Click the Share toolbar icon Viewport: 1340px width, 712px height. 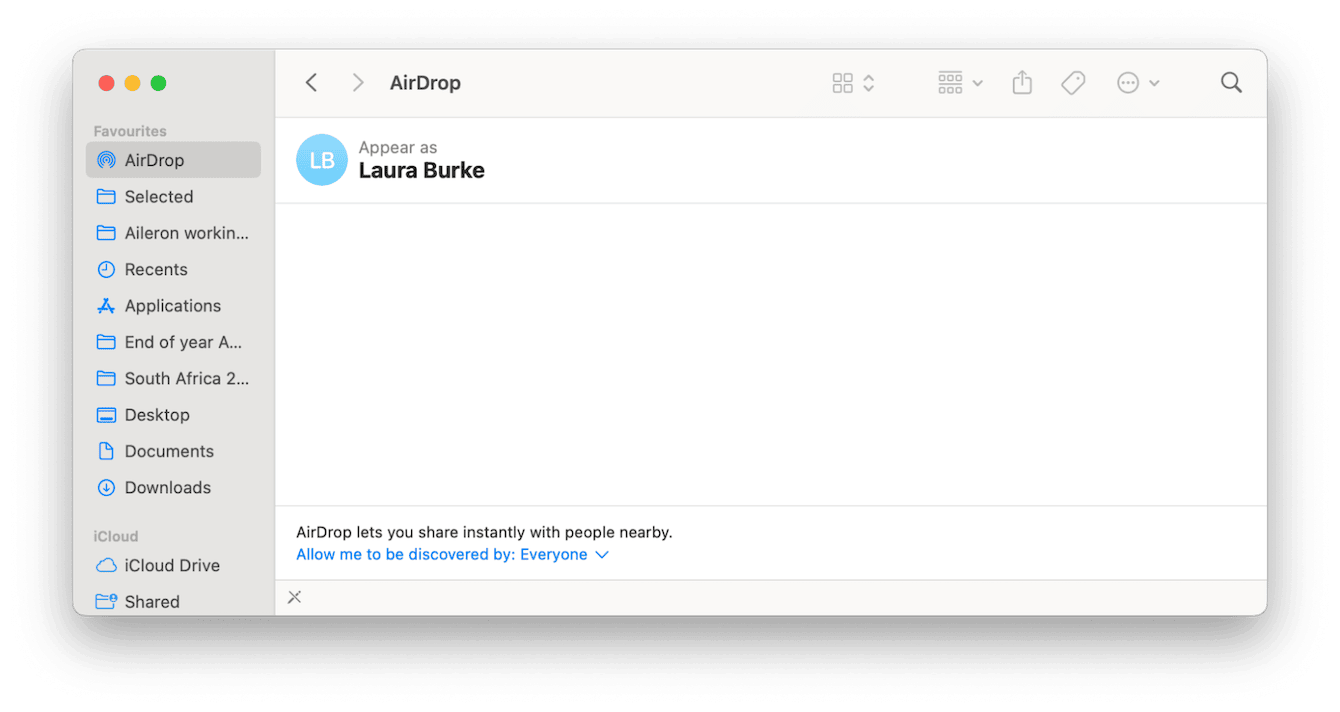coord(1021,82)
